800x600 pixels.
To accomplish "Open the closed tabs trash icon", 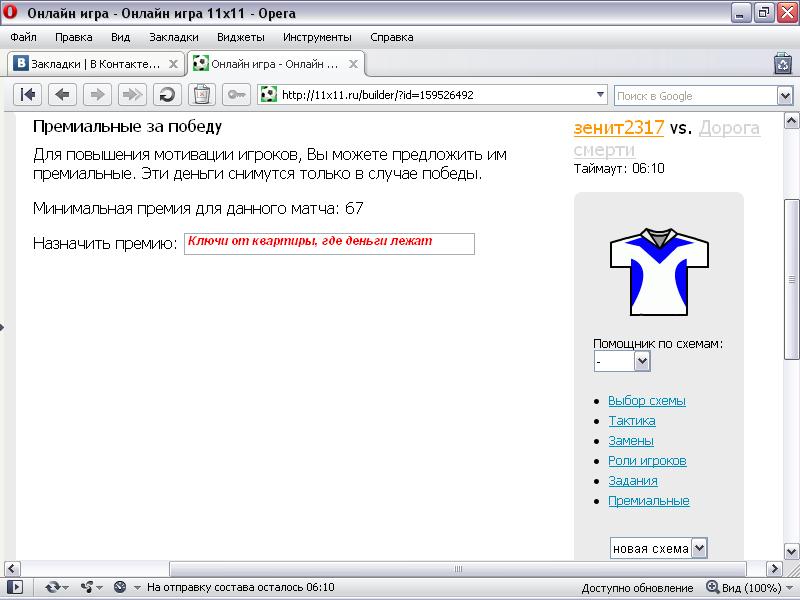I will pyautogui.click(x=782, y=64).
